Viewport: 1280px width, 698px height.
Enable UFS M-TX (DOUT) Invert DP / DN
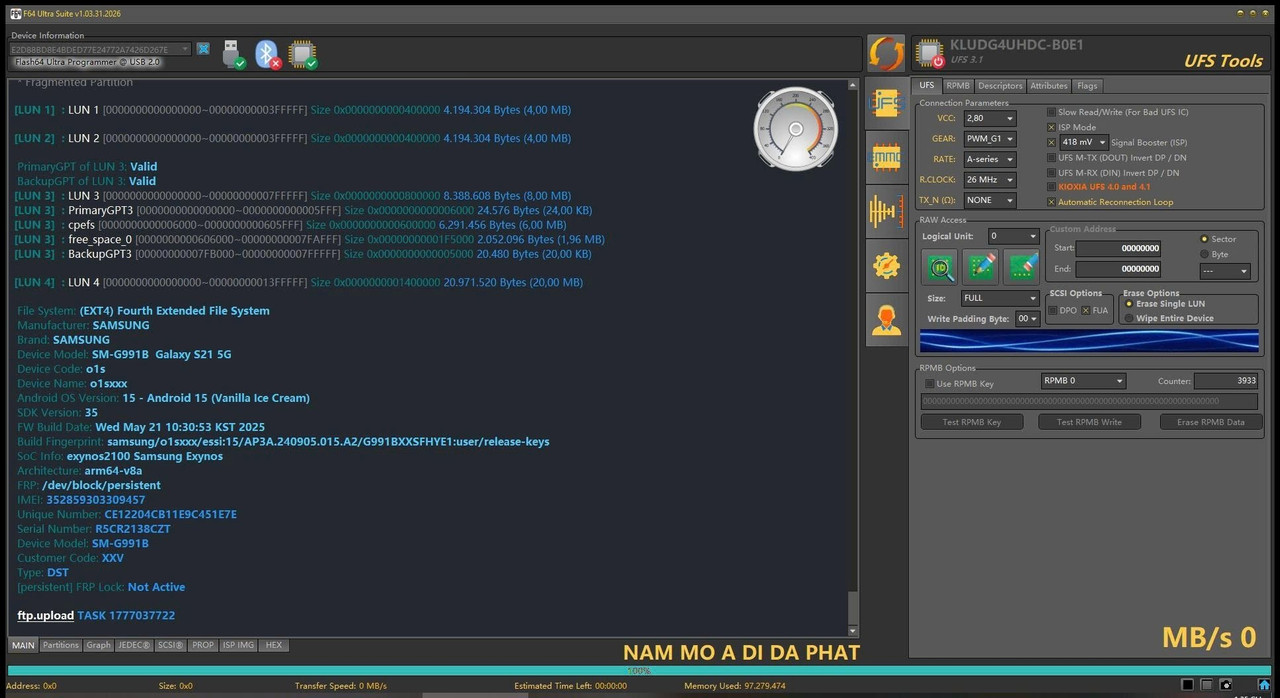coord(1051,157)
